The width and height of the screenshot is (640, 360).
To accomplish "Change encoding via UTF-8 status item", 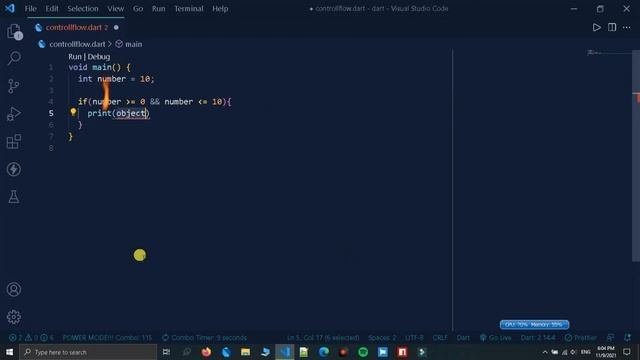I will (414, 338).
